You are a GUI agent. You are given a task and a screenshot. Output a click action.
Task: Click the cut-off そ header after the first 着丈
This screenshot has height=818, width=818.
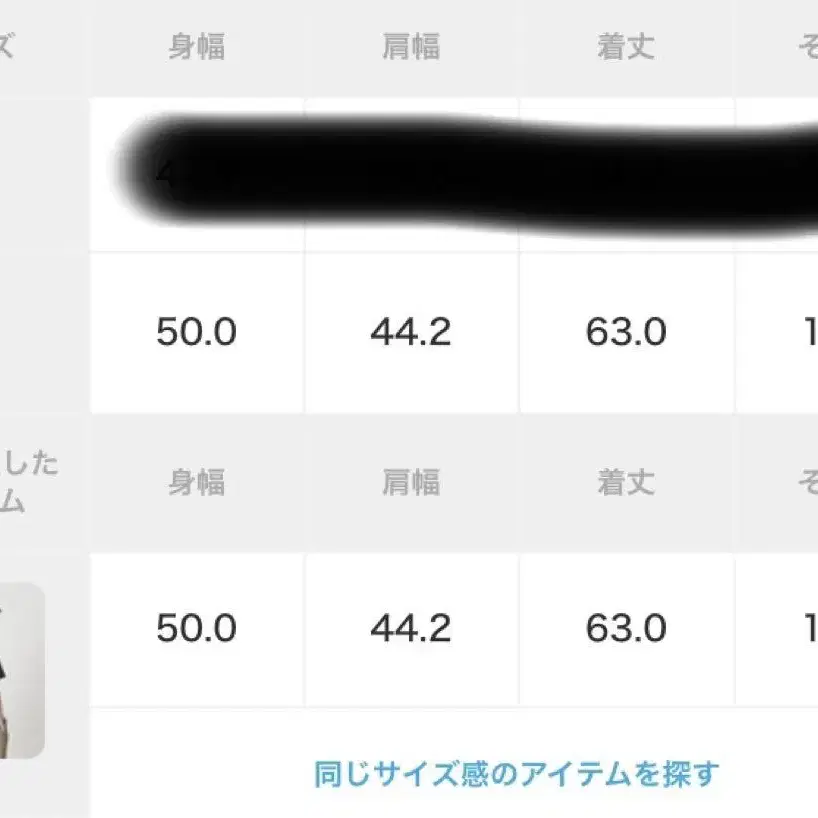(x=807, y=48)
